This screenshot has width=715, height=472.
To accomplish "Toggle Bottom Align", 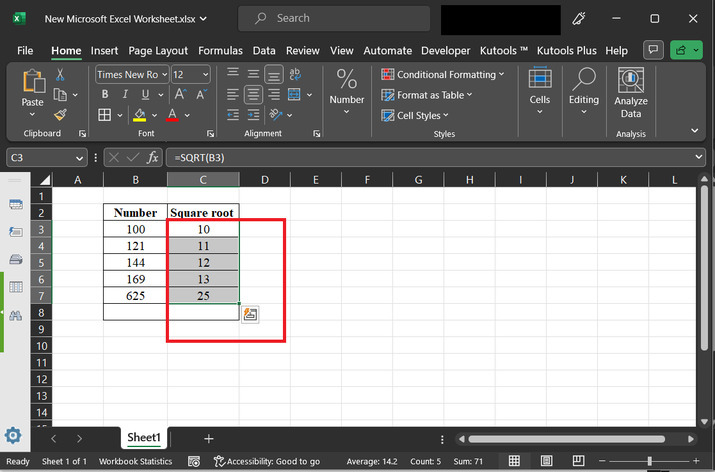I will 274,74.
